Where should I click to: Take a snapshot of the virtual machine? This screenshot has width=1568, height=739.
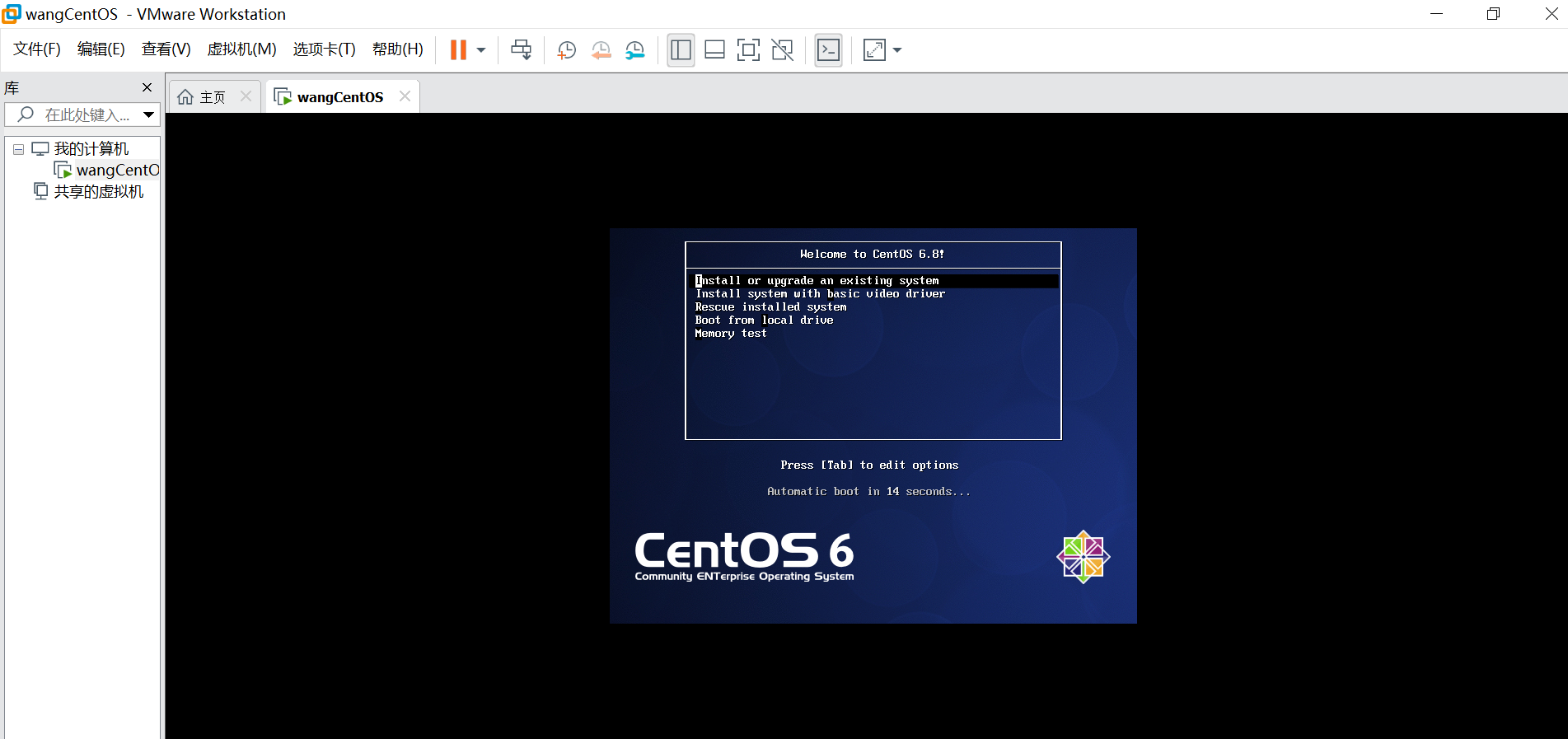pos(566,50)
